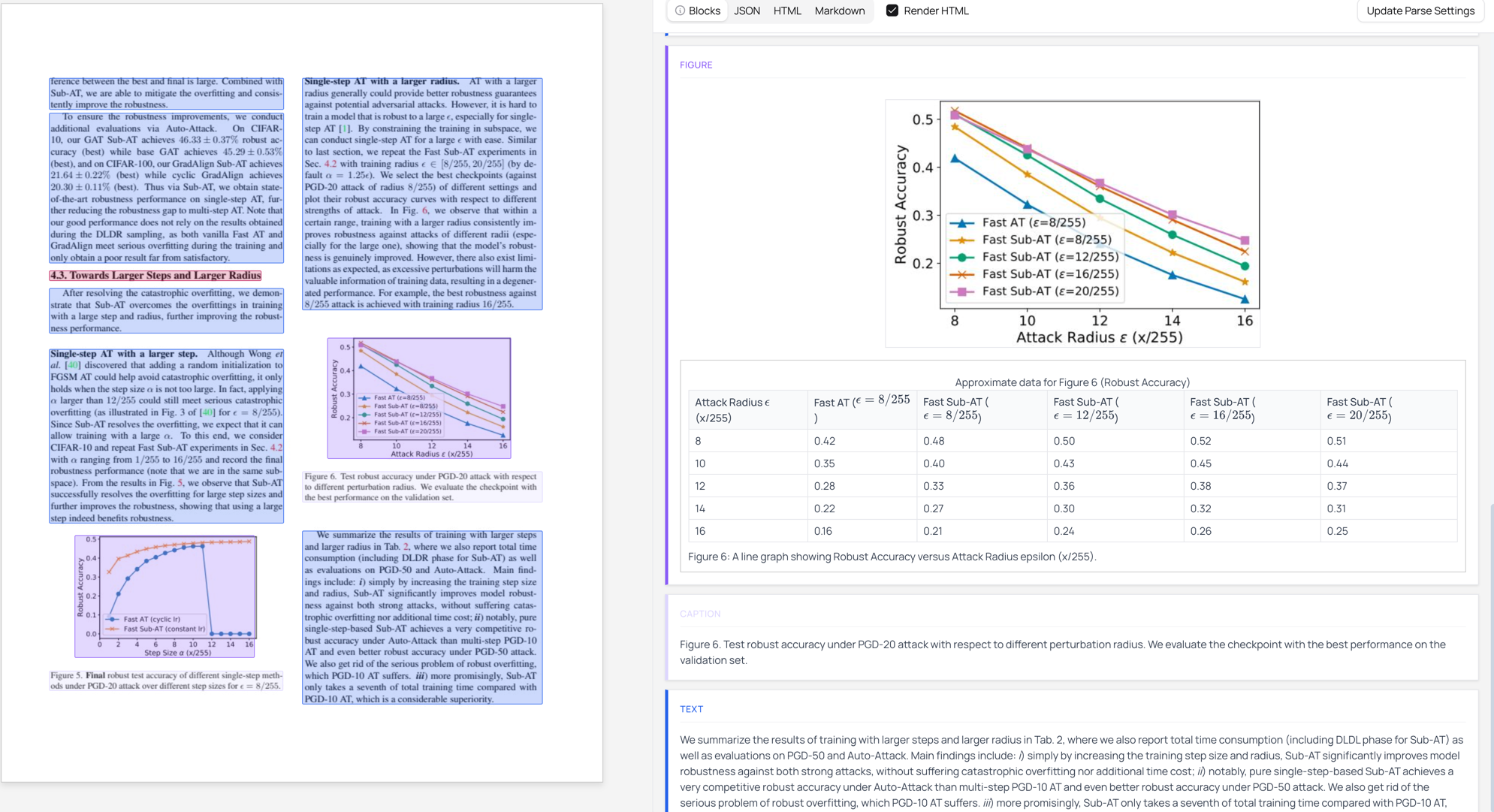This screenshot has width=1494, height=812.
Task: Click the table title 'Approximate data for Figure 6'
Action: click(1073, 382)
